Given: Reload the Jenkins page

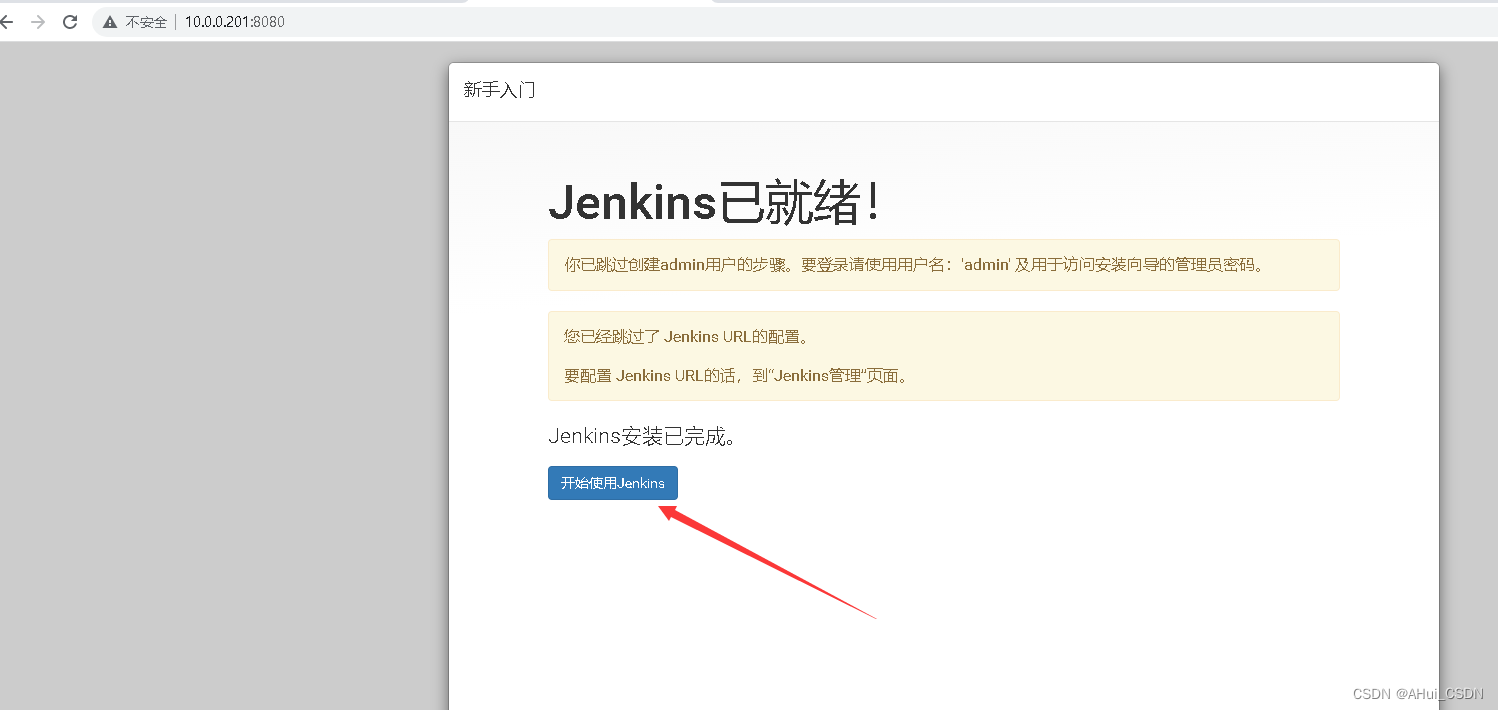Looking at the screenshot, I should [x=70, y=22].
